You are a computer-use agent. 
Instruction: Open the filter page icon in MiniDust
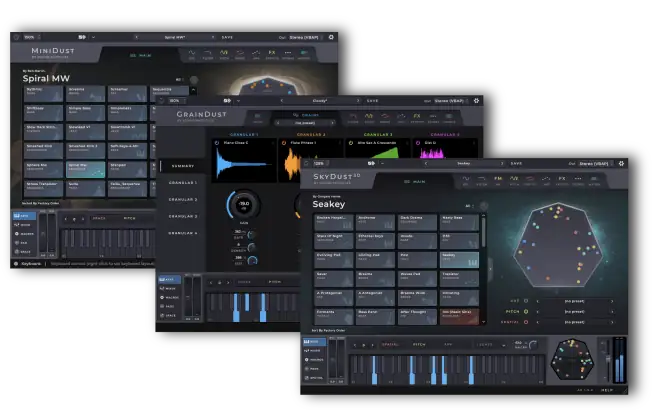pyautogui.click(x=208, y=54)
